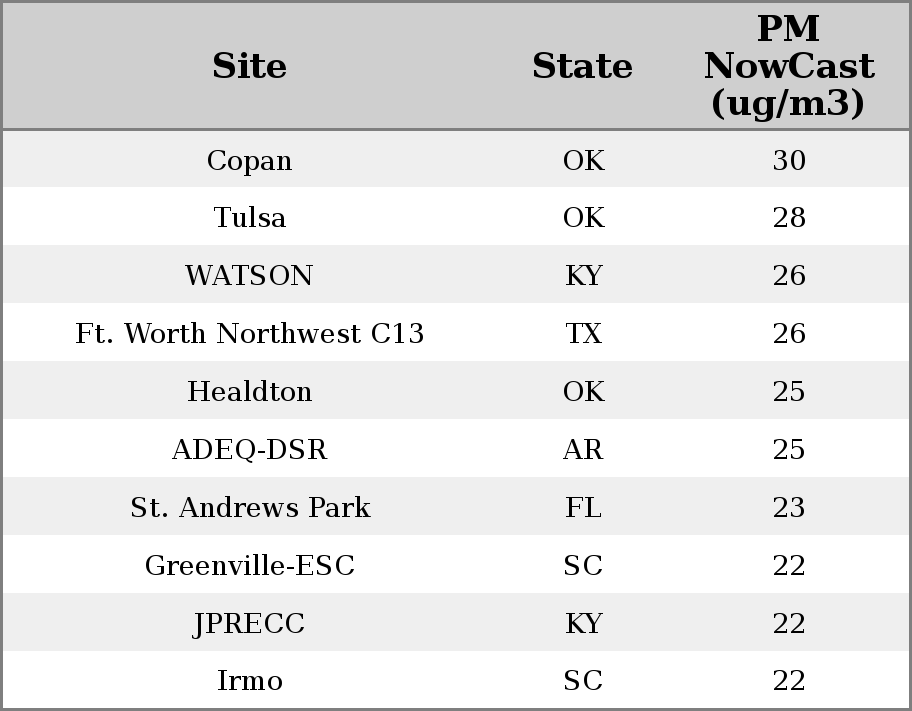Click the JPRECC site name

250,623
